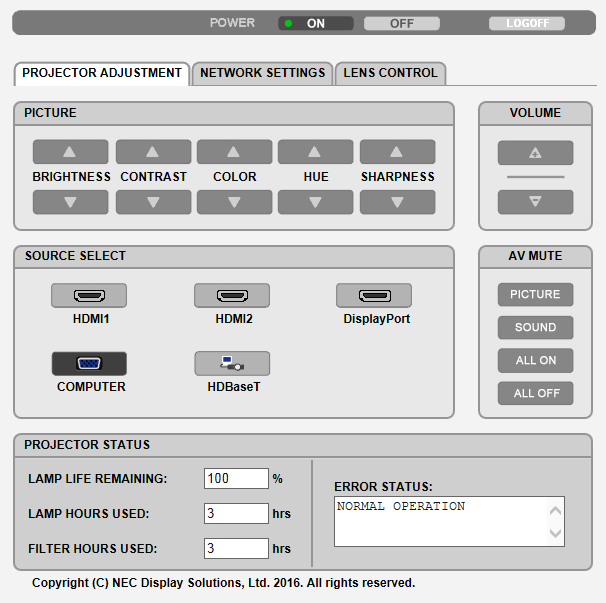The image size is (606, 603).
Task: Click the lamp life remaining field
Action: 236,479
